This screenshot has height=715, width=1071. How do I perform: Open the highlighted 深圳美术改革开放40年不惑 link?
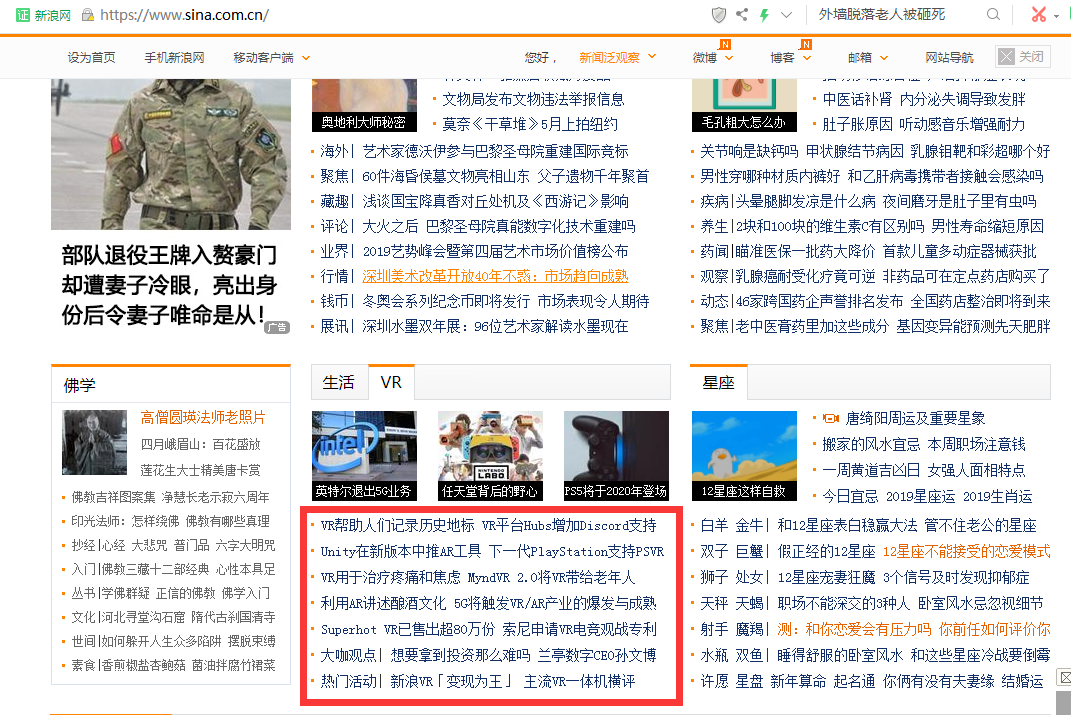[x=495, y=277]
